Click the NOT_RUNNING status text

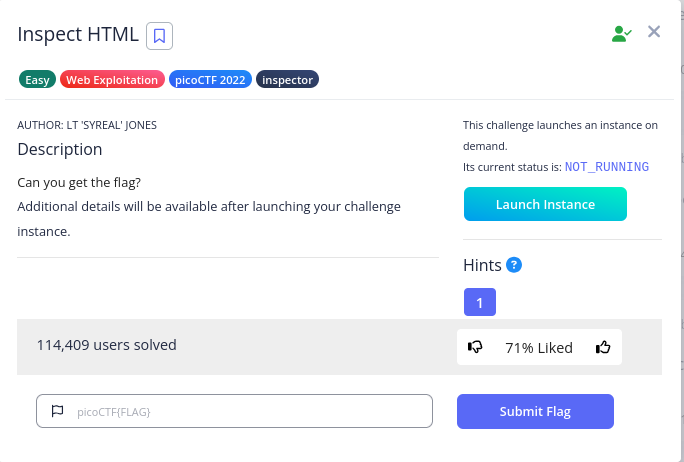click(607, 167)
